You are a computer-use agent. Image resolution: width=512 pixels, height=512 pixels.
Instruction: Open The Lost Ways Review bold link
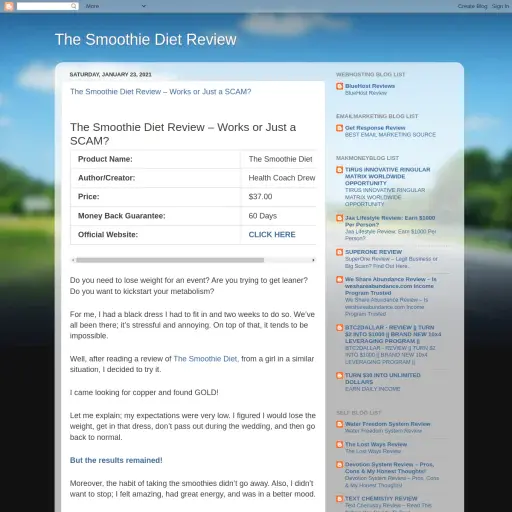point(376,444)
